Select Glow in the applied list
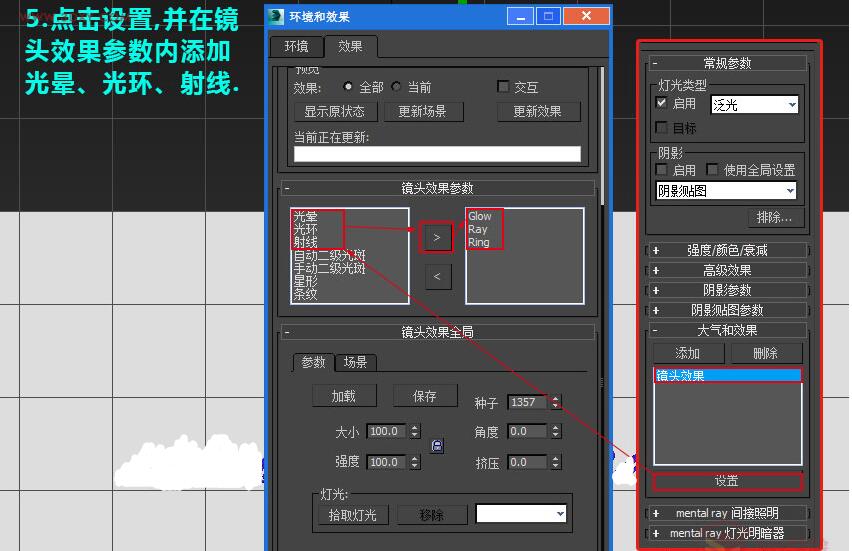The width and height of the screenshot is (852, 551). (x=480, y=216)
